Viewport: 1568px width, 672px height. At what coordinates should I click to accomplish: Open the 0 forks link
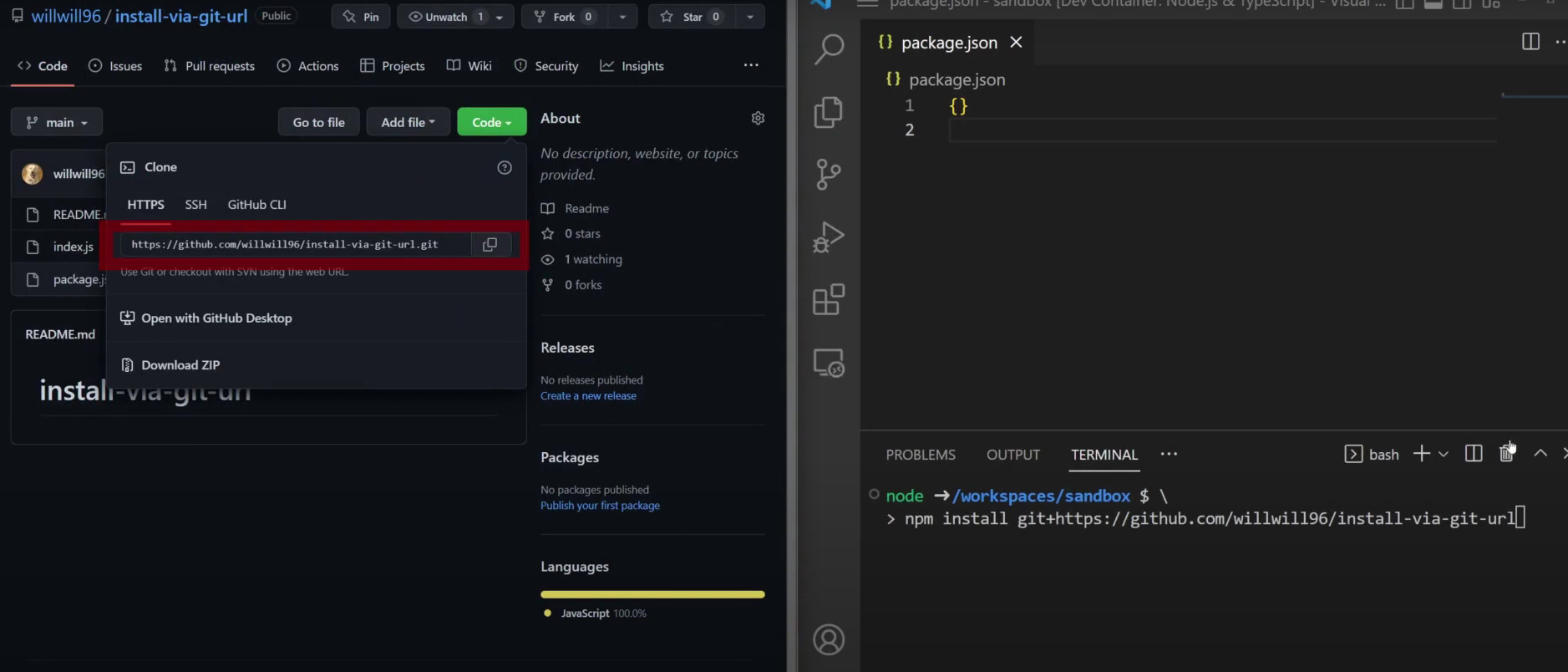click(572, 285)
